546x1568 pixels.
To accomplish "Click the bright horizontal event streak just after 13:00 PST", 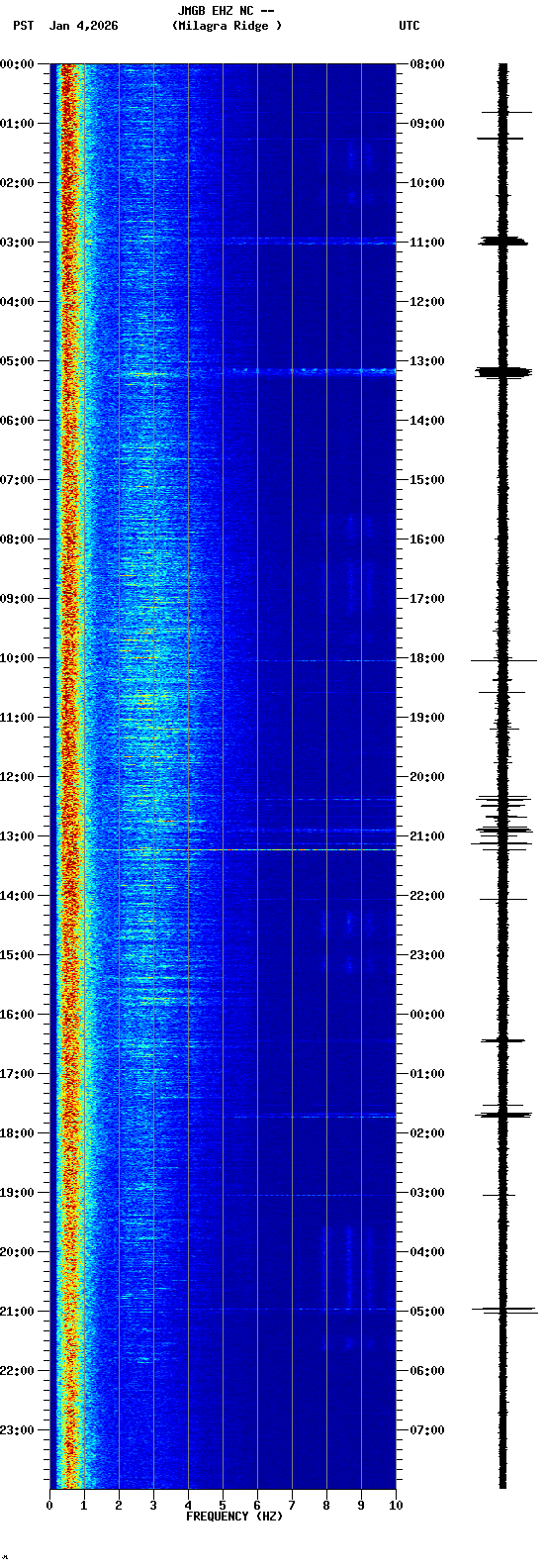I will (x=240, y=849).
